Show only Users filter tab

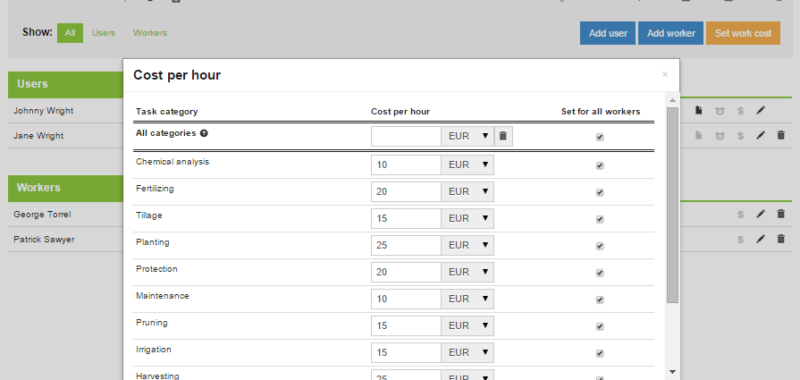(104, 33)
